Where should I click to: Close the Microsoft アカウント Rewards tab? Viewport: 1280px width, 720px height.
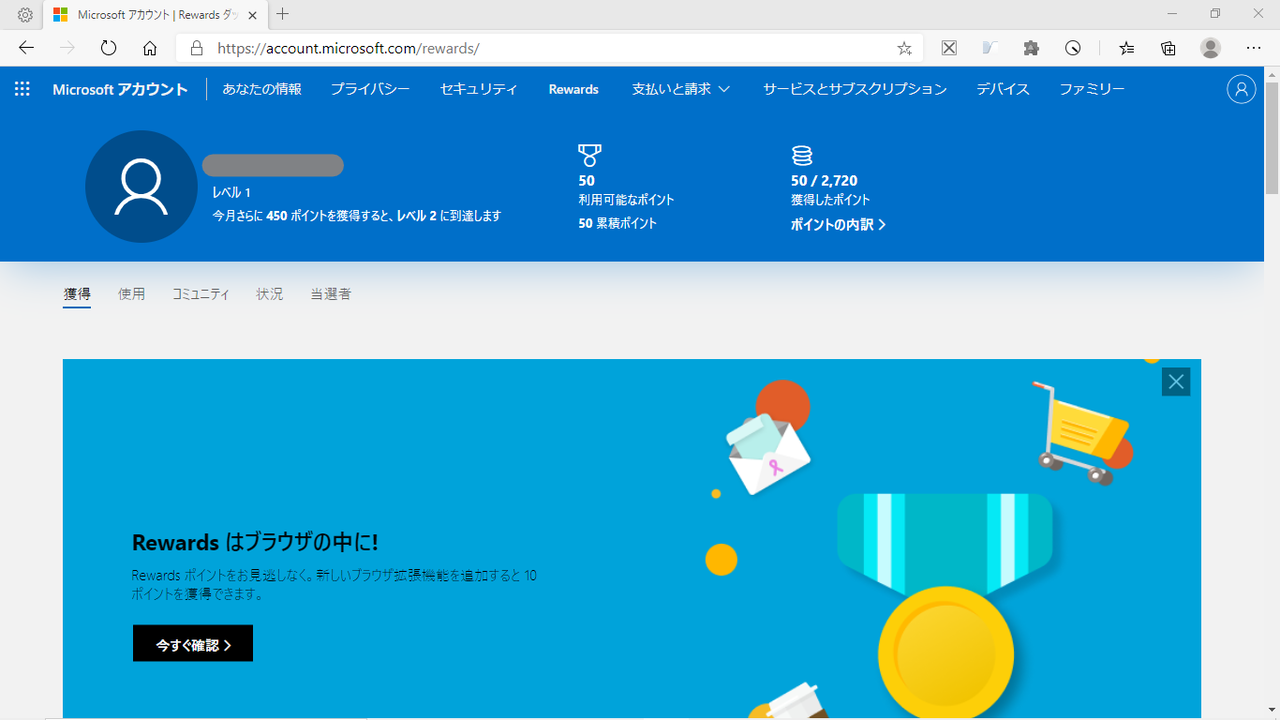[x=251, y=15]
